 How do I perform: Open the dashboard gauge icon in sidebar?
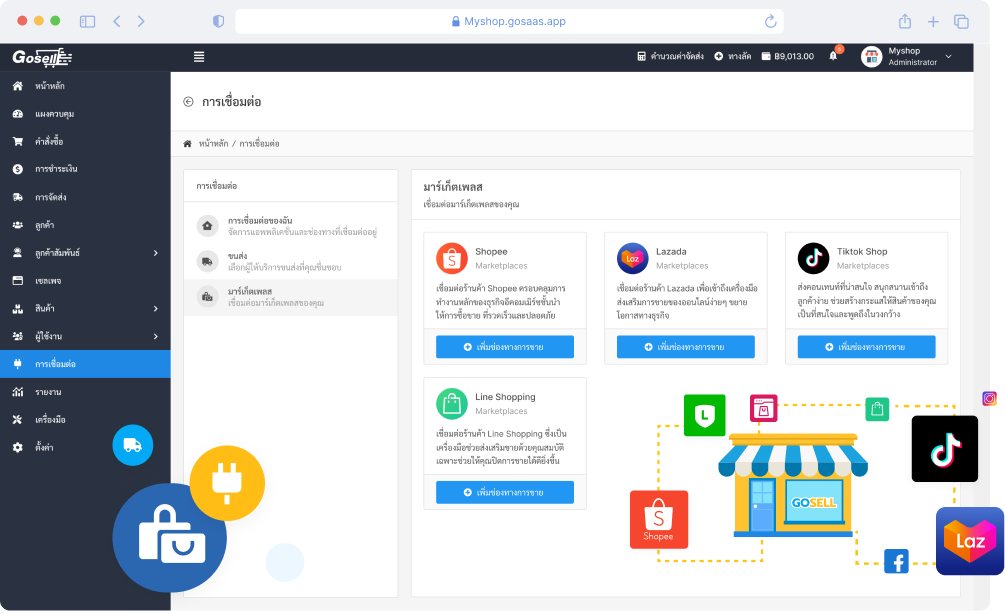tap(18, 114)
